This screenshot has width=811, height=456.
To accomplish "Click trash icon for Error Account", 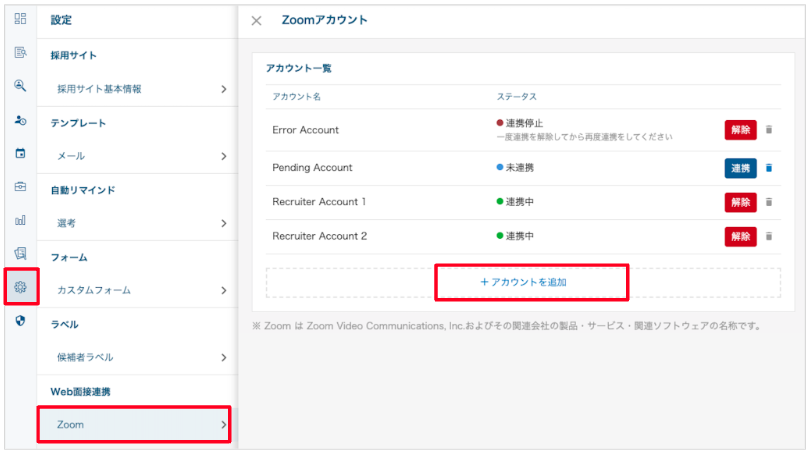I will coord(769,130).
